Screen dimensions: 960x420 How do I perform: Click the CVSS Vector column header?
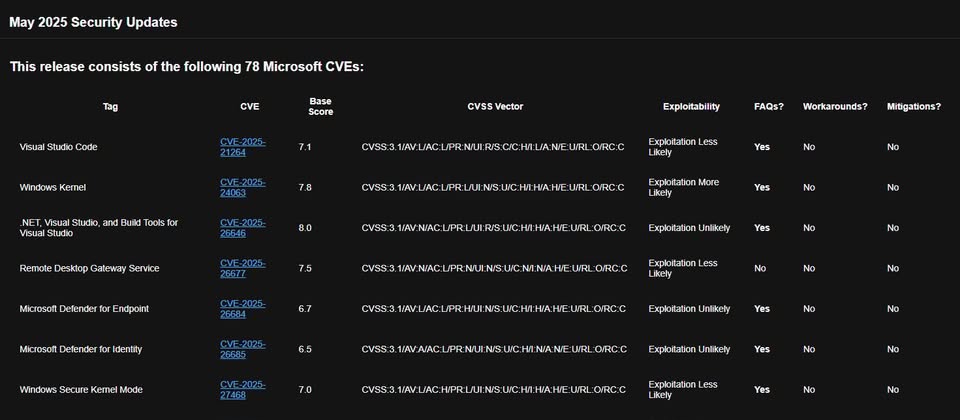495,107
